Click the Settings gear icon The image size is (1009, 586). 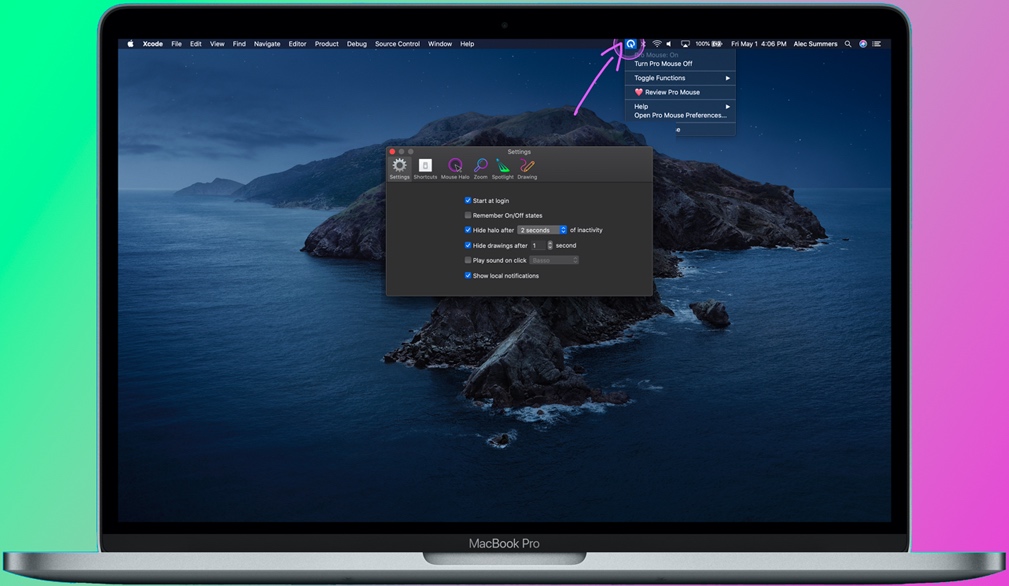tap(399, 166)
